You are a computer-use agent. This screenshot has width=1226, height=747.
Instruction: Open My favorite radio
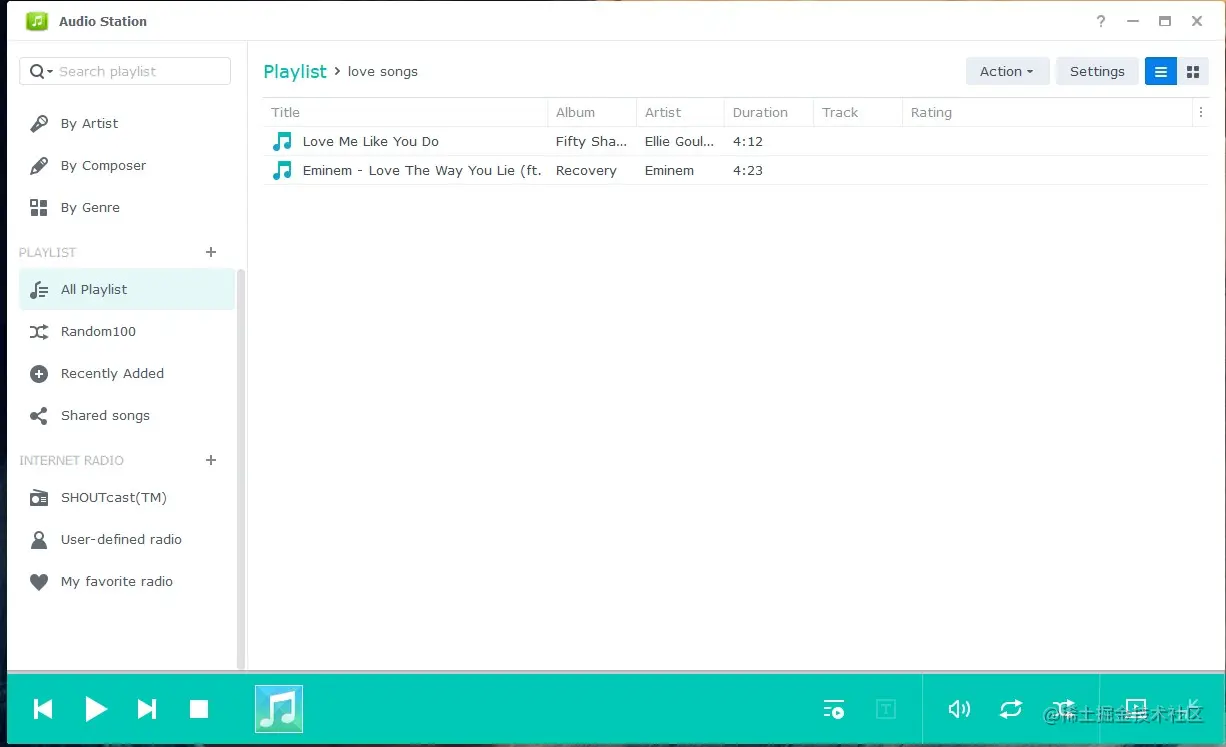click(127, 581)
